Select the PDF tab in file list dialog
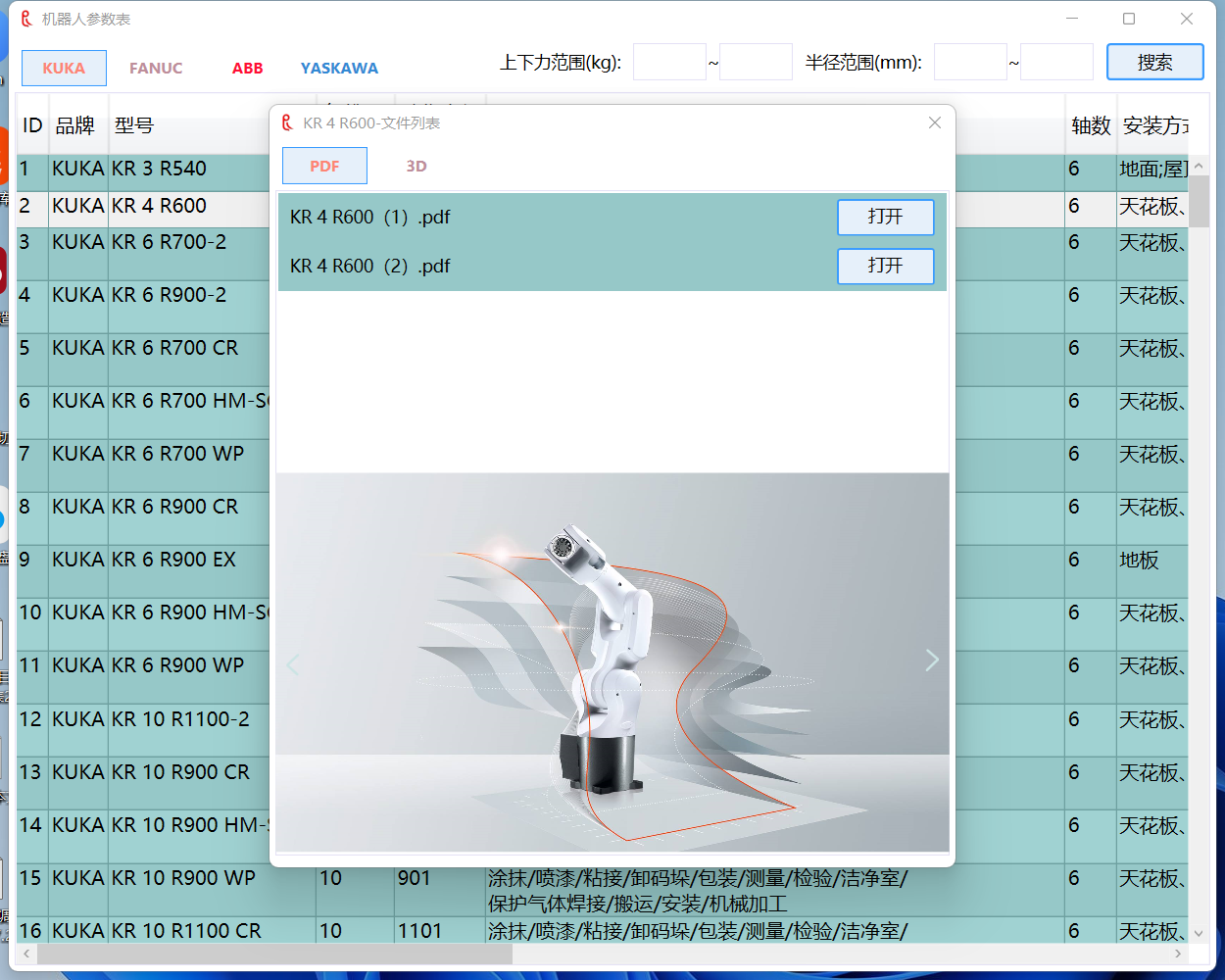Image resolution: width=1225 pixels, height=980 pixels. pyautogui.click(x=324, y=166)
